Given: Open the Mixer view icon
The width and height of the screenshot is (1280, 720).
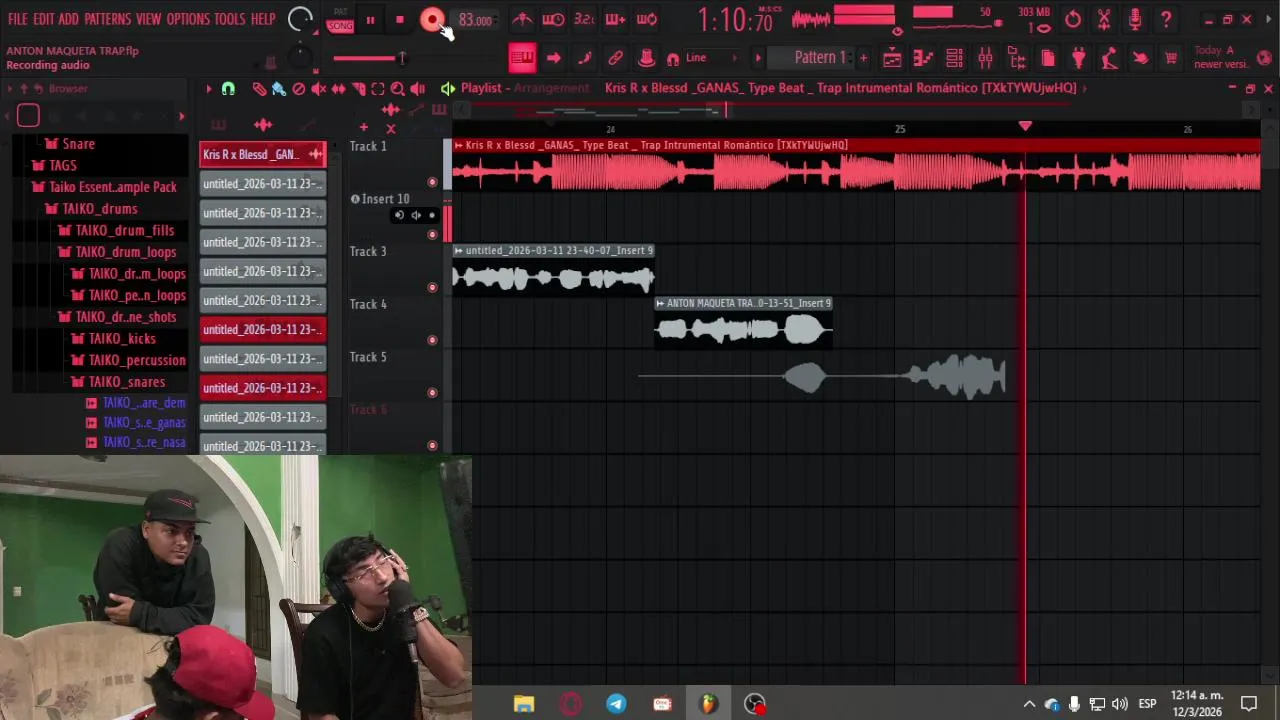Looking at the screenshot, I should 985,58.
